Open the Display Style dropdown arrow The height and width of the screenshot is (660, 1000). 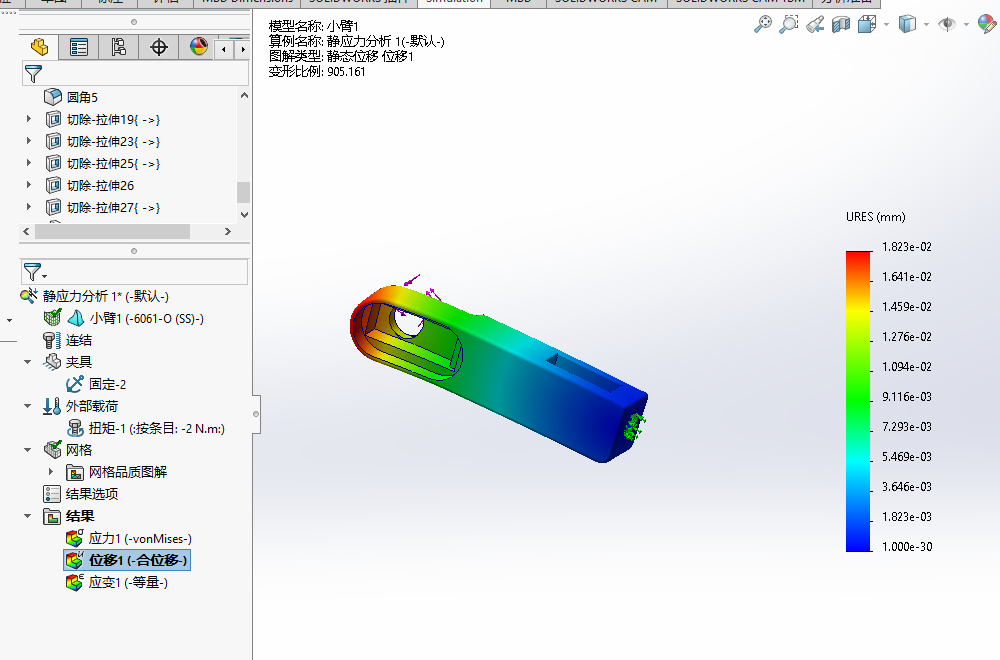(x=927, y=25)
